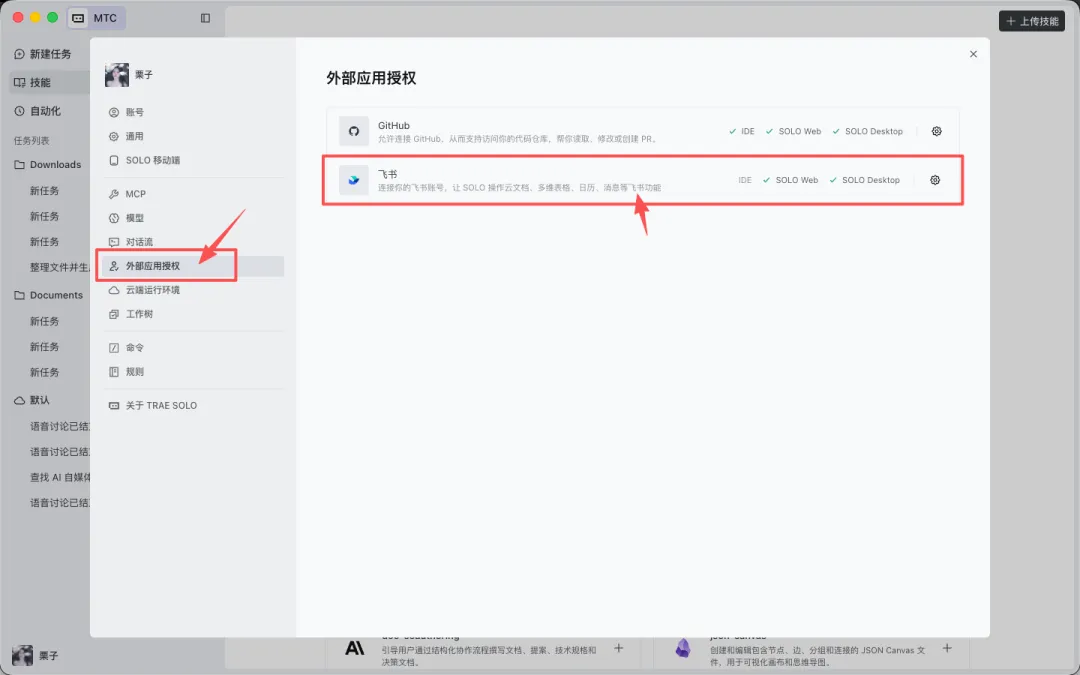Open settings gear for 飞书 authorization
Screen dimensions: 1080x675
click(x=935, y=180)
